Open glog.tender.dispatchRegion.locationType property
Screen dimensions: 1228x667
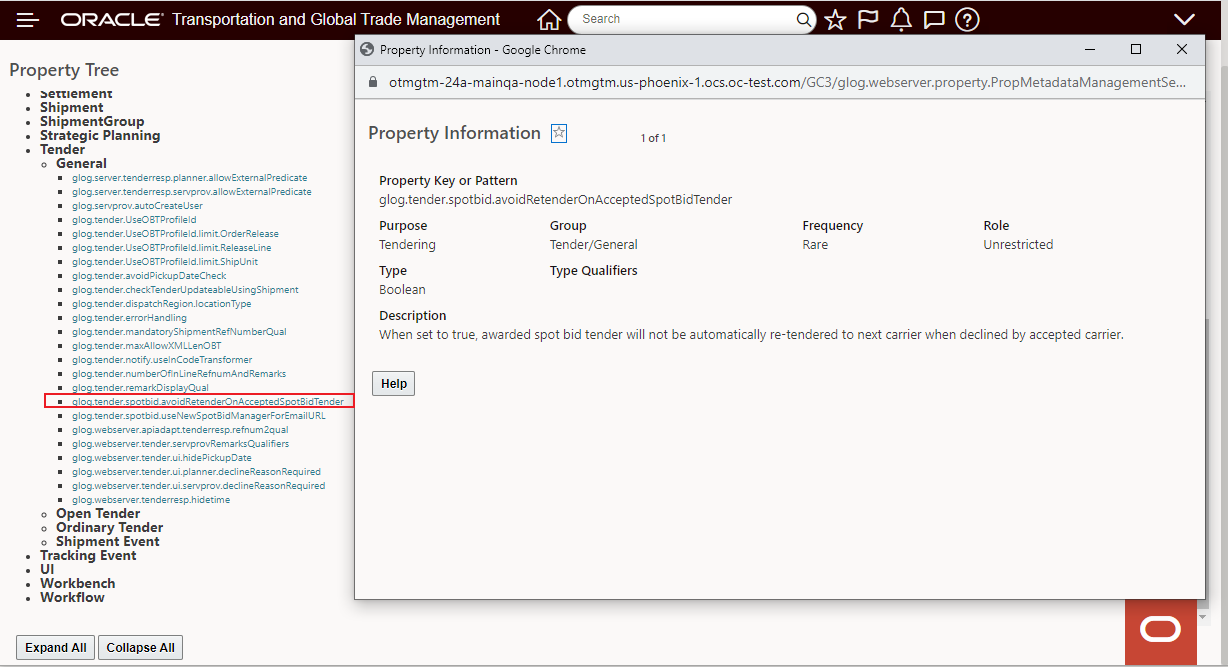click(x=161, y=303)
